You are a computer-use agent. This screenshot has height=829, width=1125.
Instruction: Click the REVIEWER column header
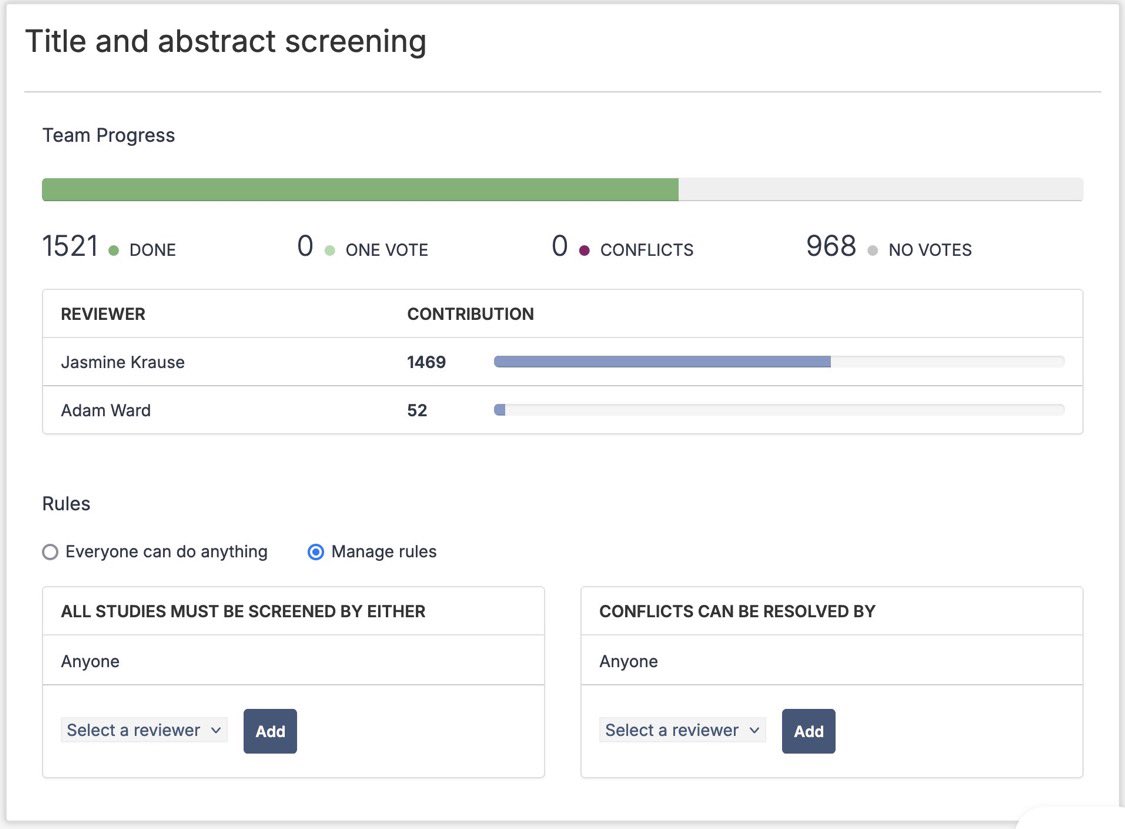(x=103, y=314)
